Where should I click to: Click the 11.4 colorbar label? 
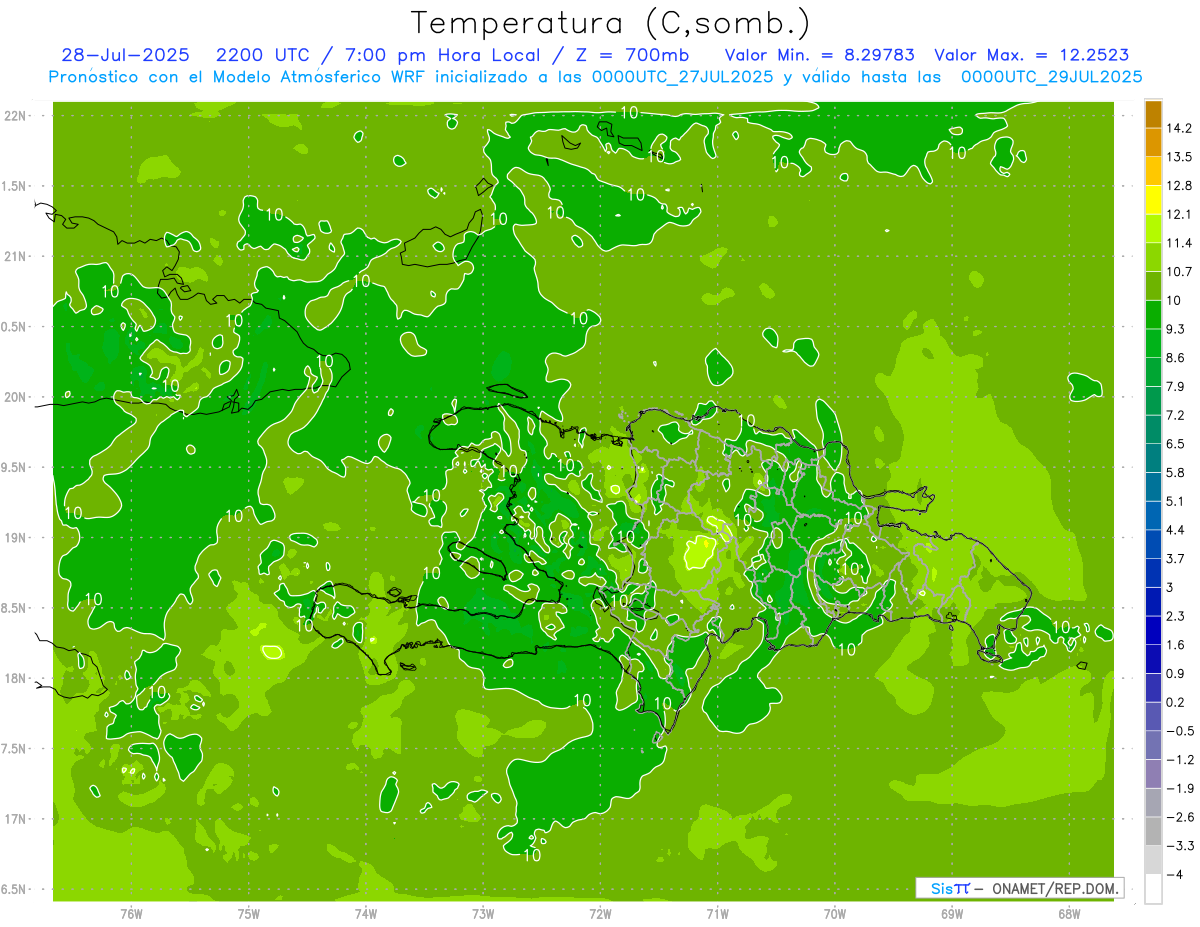pos(1178,243)
